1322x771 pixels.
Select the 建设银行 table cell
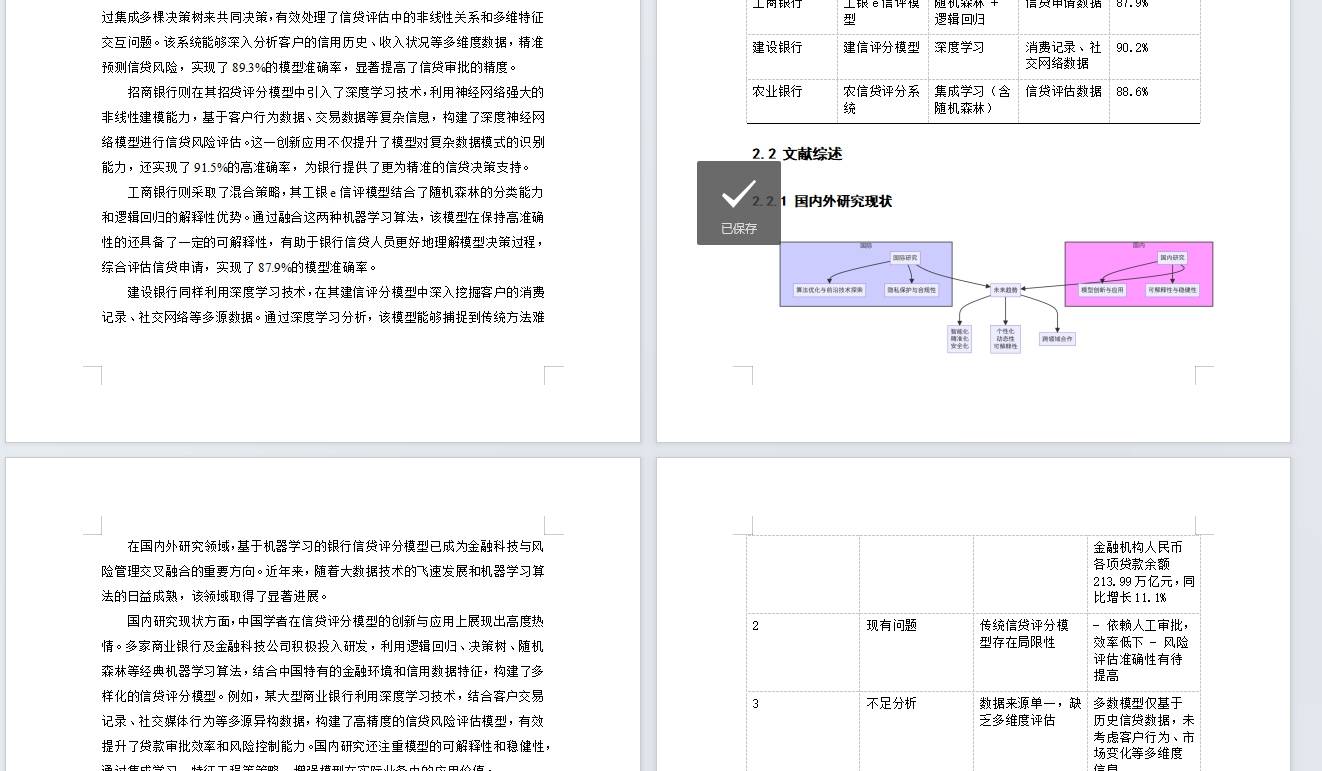tap(791, 56)
